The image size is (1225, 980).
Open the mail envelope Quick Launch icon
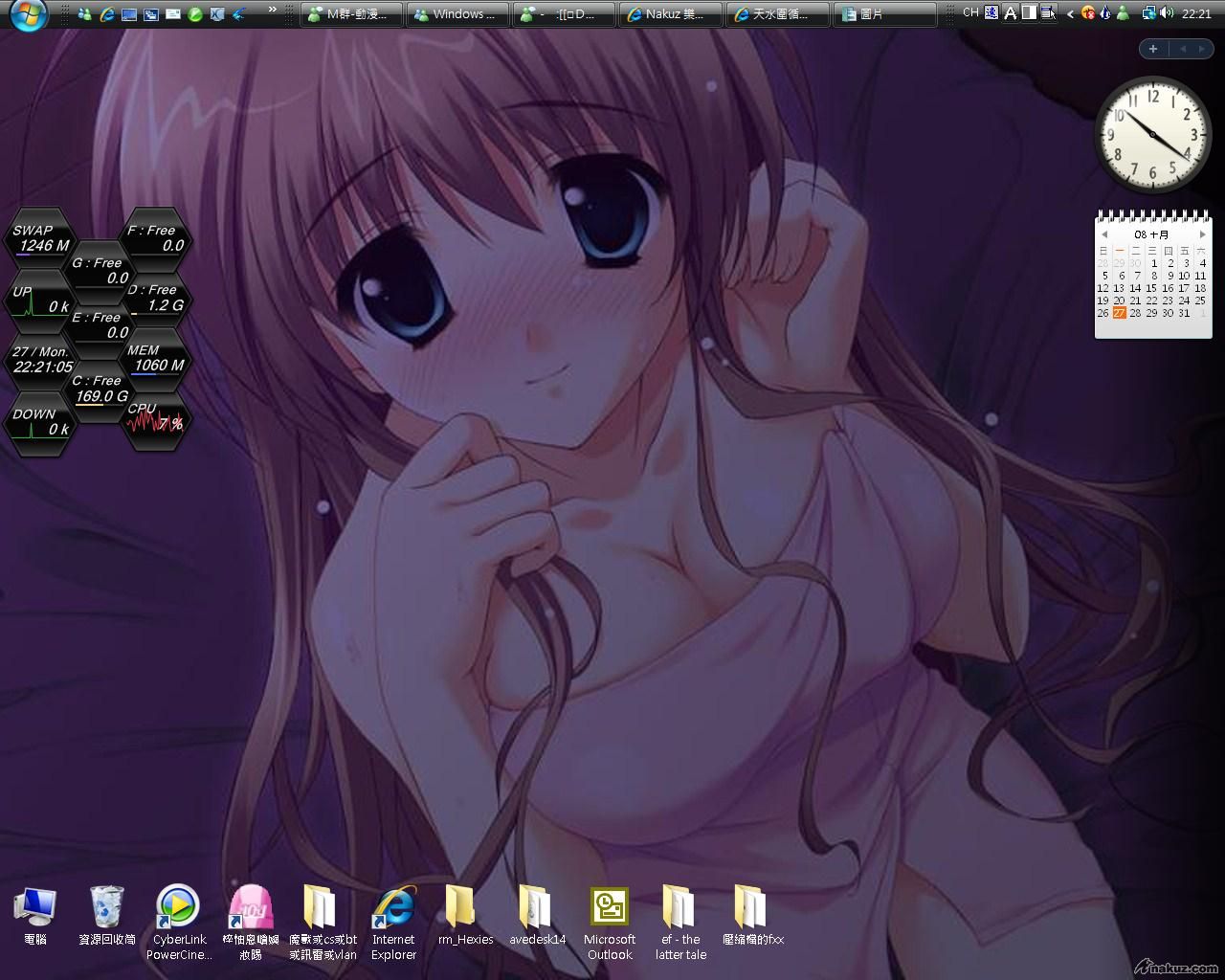click(x=173, y=13)
